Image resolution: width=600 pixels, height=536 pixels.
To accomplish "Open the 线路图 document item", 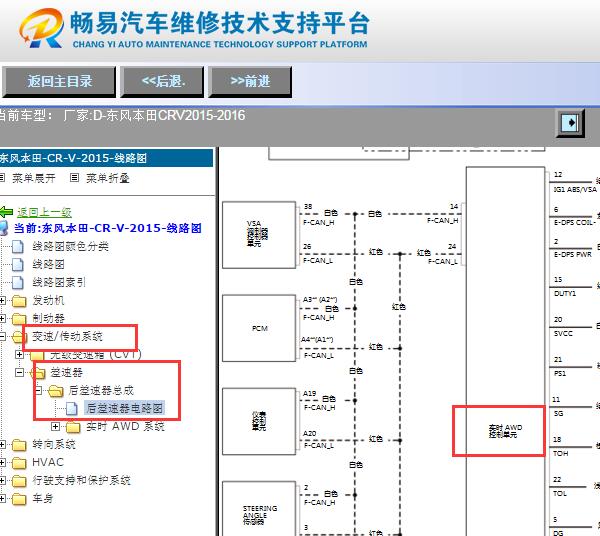I will 48,264.
